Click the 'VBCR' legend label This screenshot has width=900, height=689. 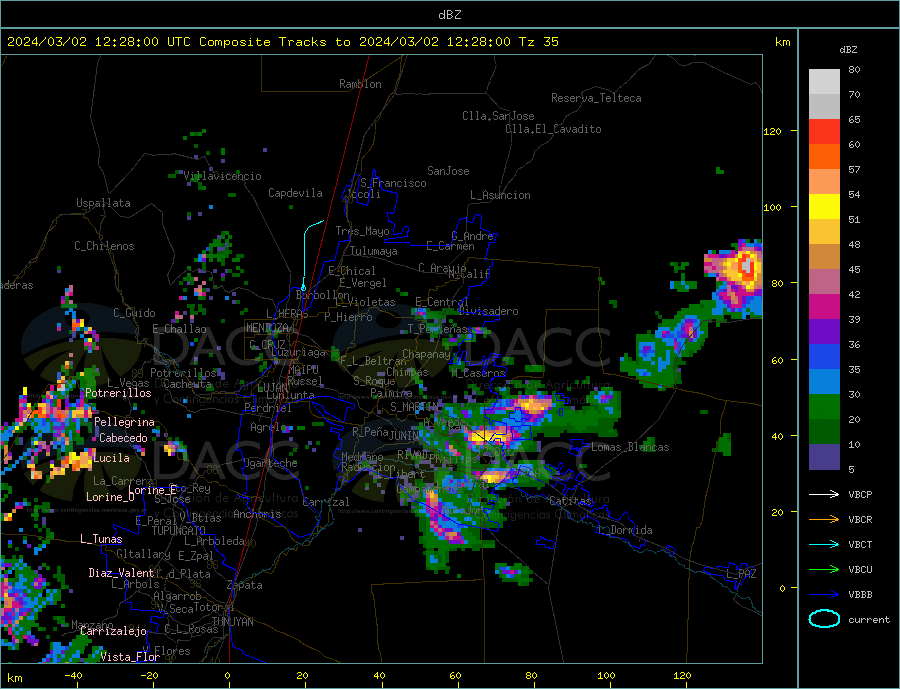(860, 520)
